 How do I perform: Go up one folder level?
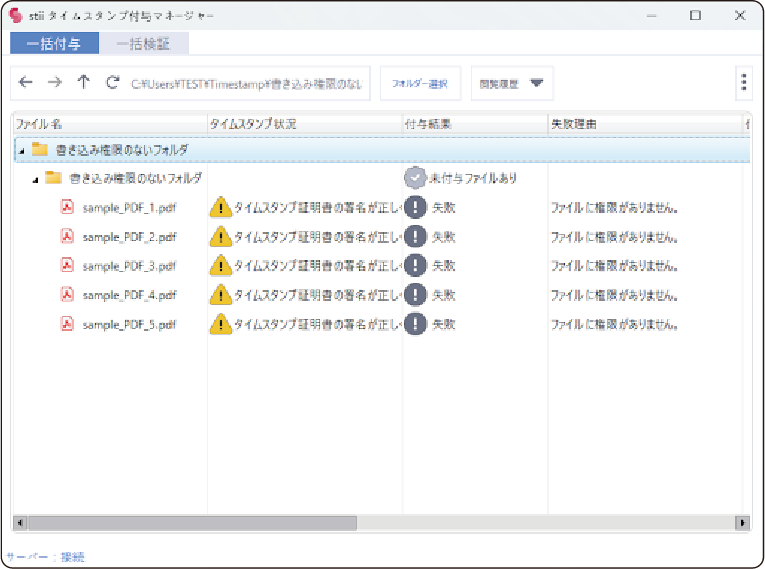click(x=84, y=84)
